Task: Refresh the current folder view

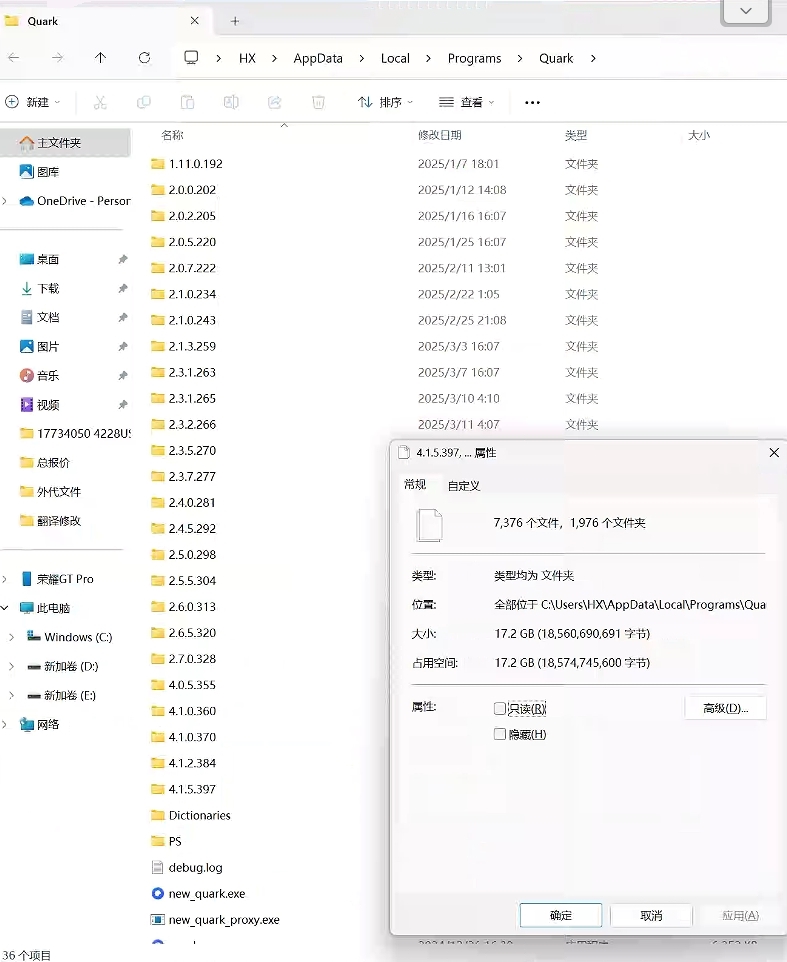Action: [144, 58]
